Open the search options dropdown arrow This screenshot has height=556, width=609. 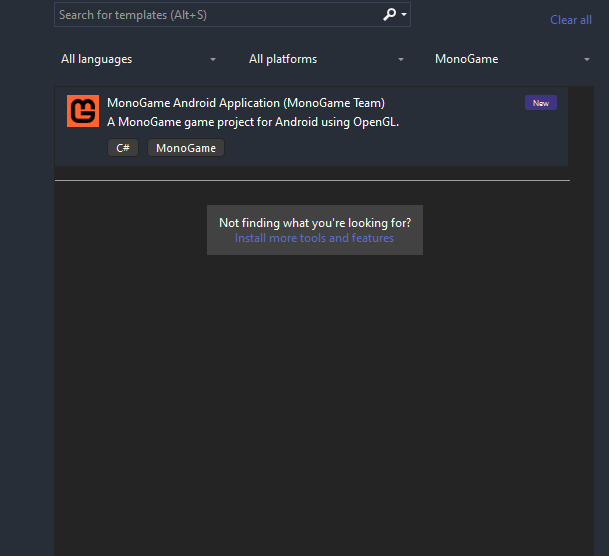[404, 15]
